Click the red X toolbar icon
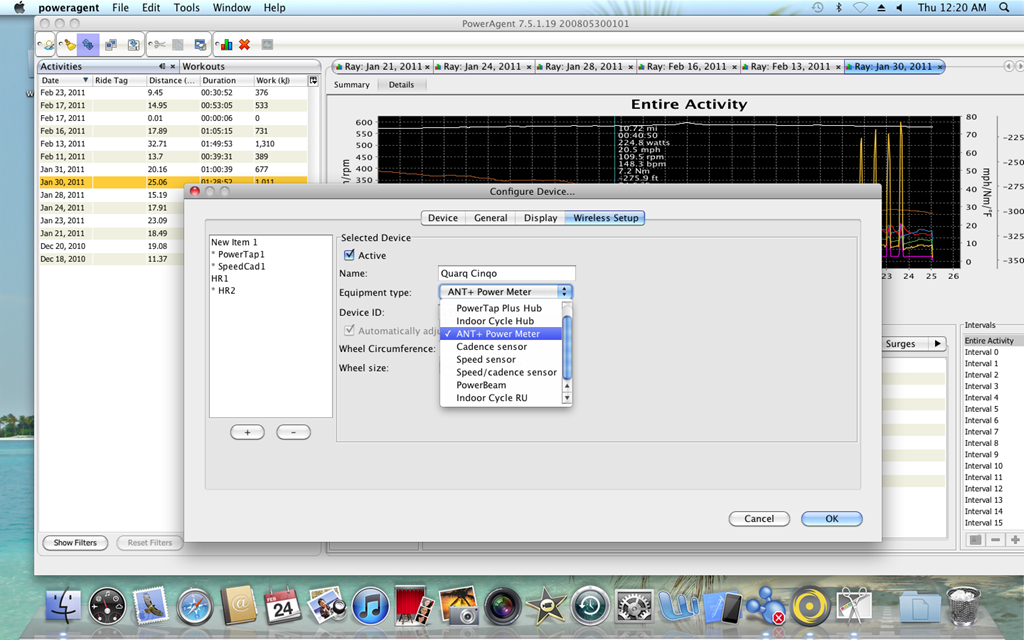Image resolution: width=1024 pixels, height=640 pixels. click(244, 44)
